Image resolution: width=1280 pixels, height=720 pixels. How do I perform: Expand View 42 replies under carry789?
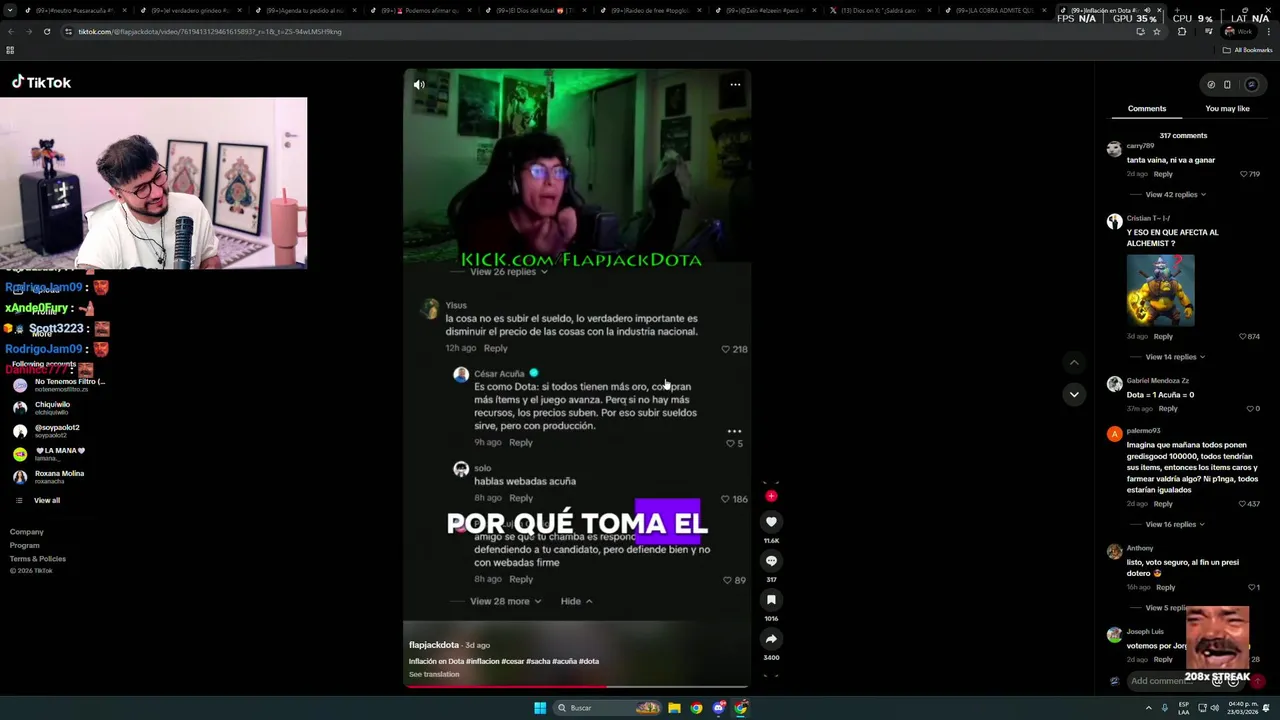tap(1175, 195)
